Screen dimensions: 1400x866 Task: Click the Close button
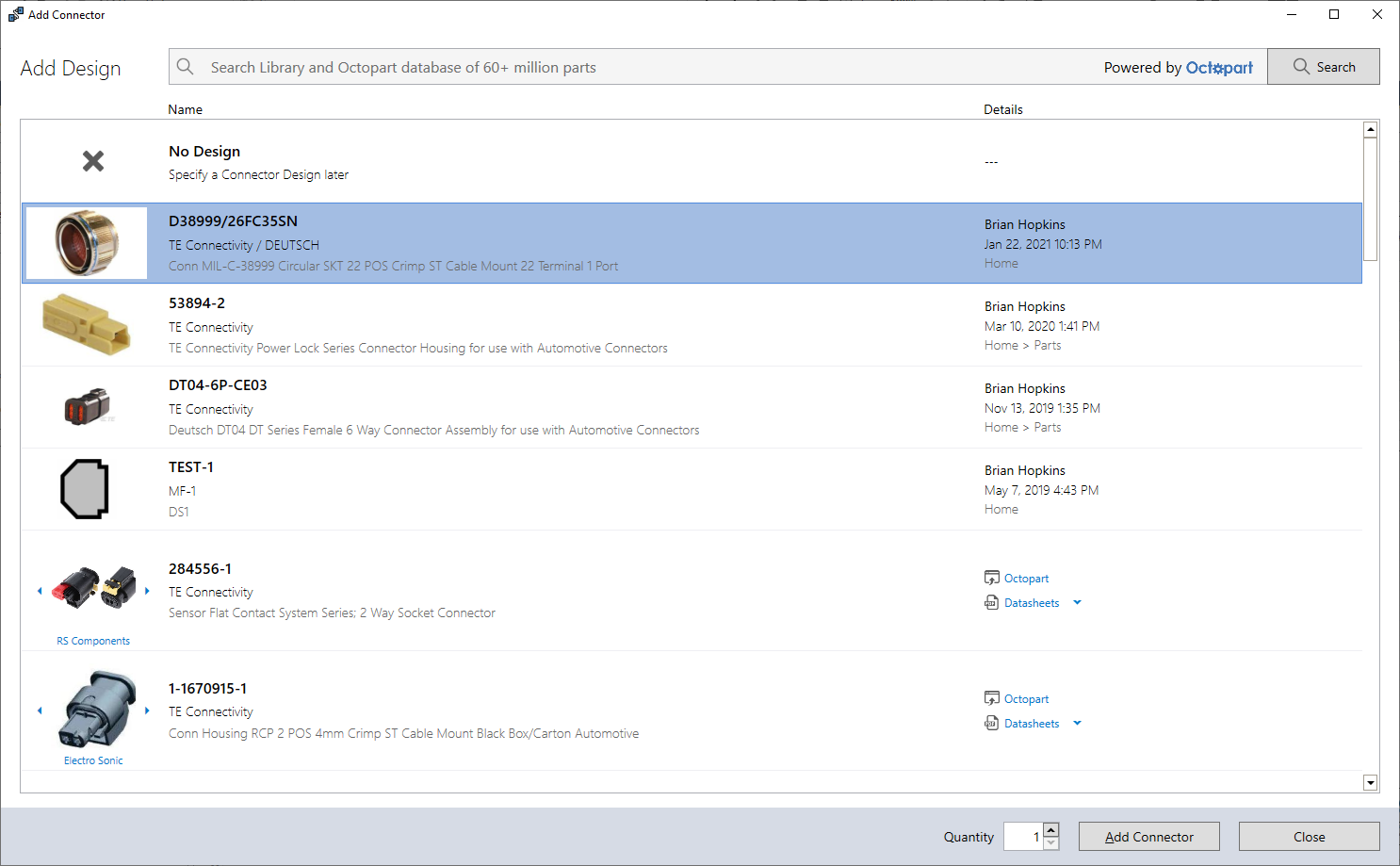click(1310, 837)
